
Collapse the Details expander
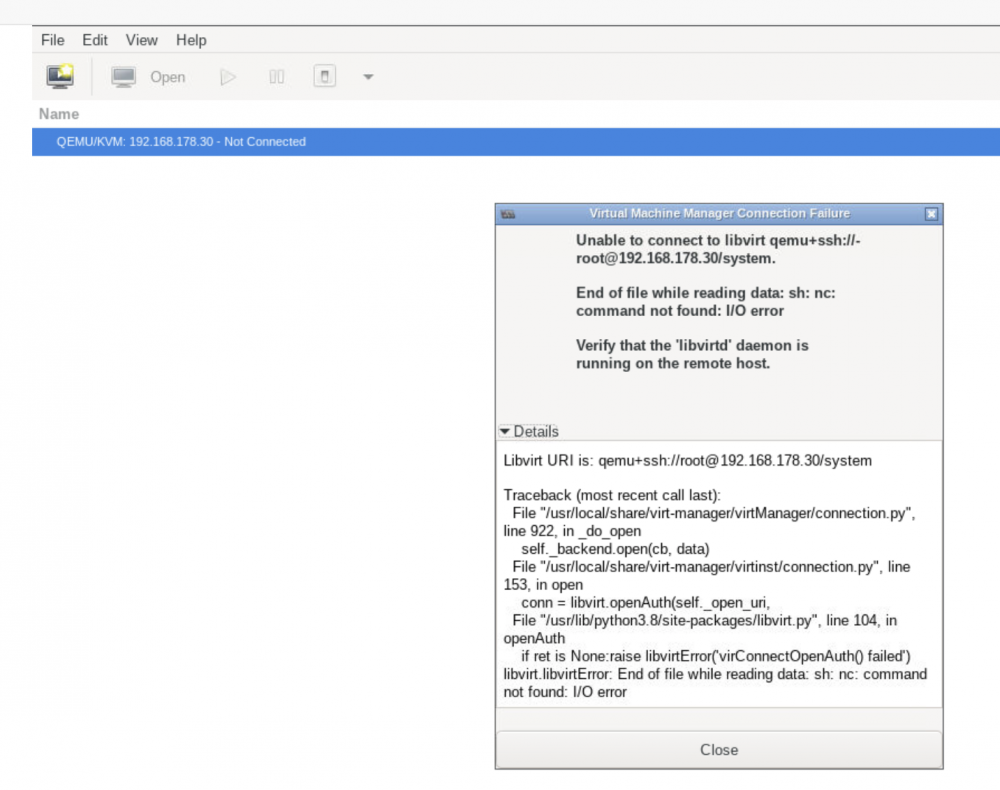pyautogui.click(x=529, y=432)
